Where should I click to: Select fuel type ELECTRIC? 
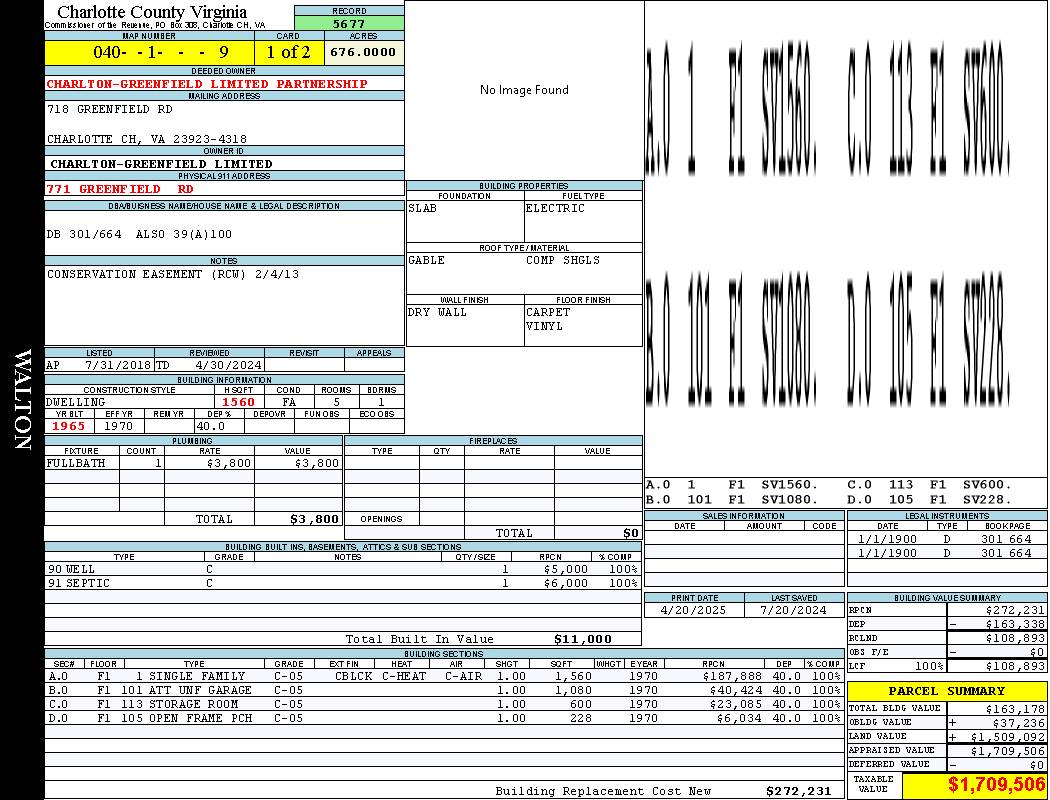(x=555, y=208)
